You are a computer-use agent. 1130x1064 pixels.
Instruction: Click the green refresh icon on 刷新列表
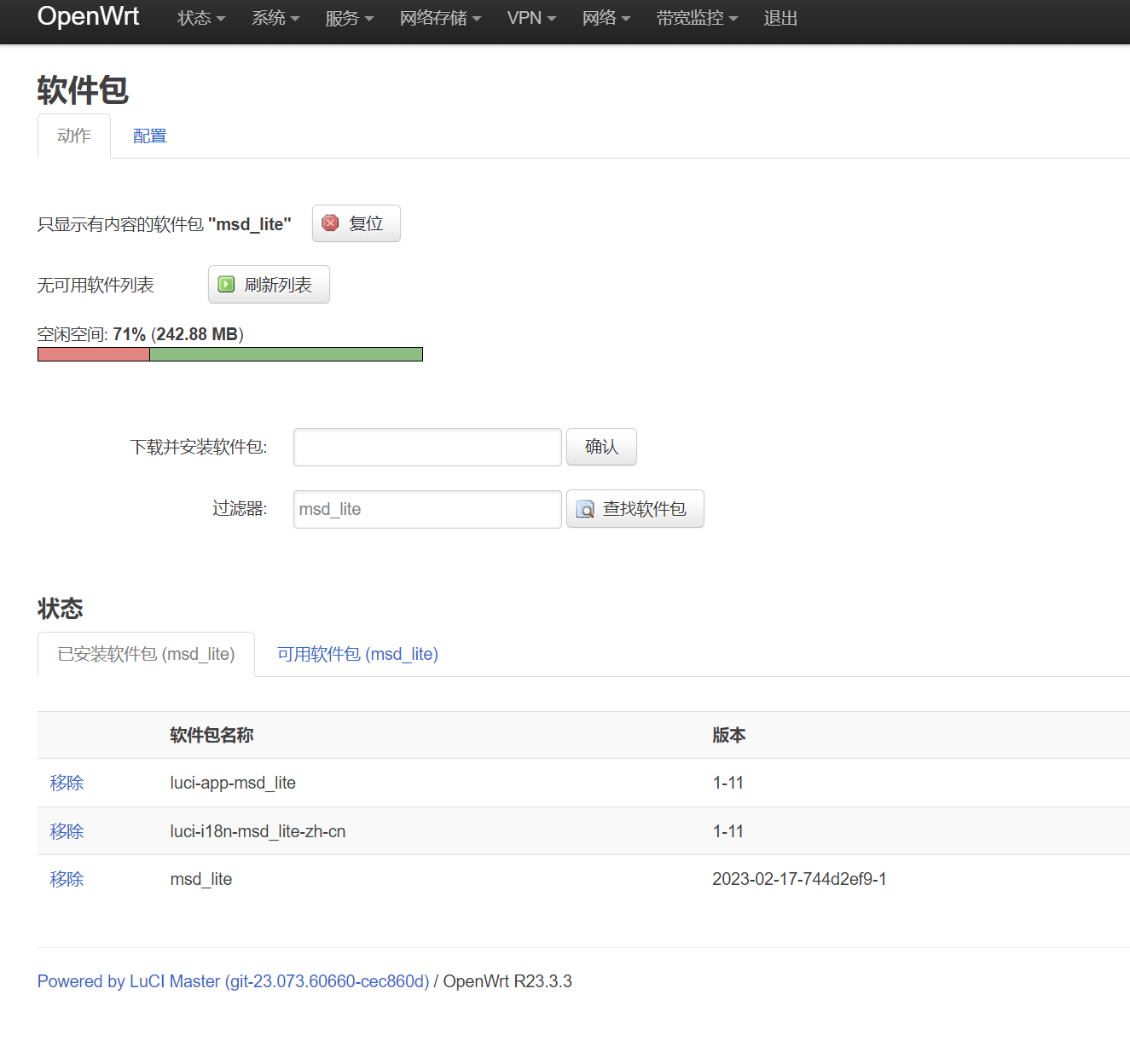tap(227, 285)
